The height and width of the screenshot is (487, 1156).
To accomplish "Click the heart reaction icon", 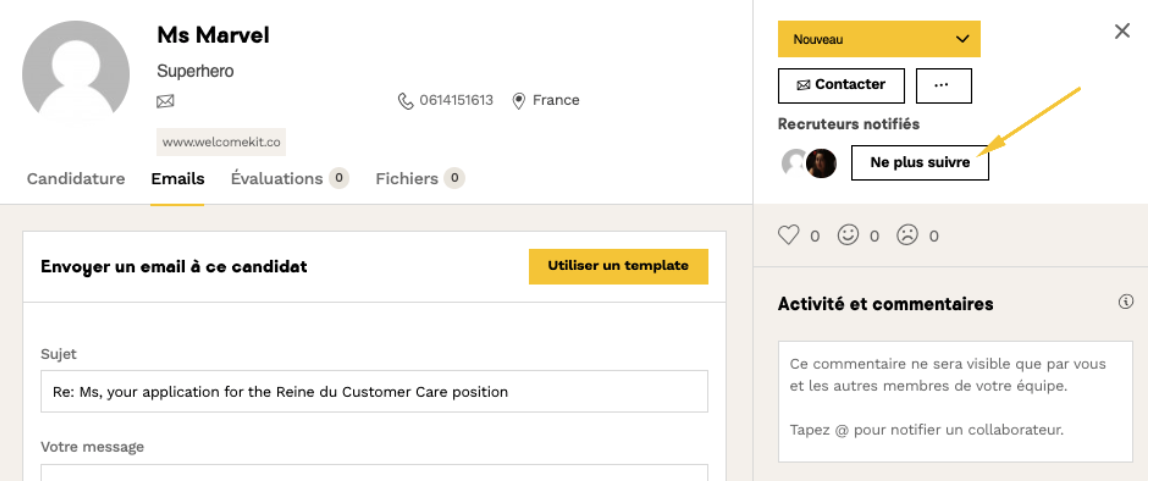I will (789, 235).
